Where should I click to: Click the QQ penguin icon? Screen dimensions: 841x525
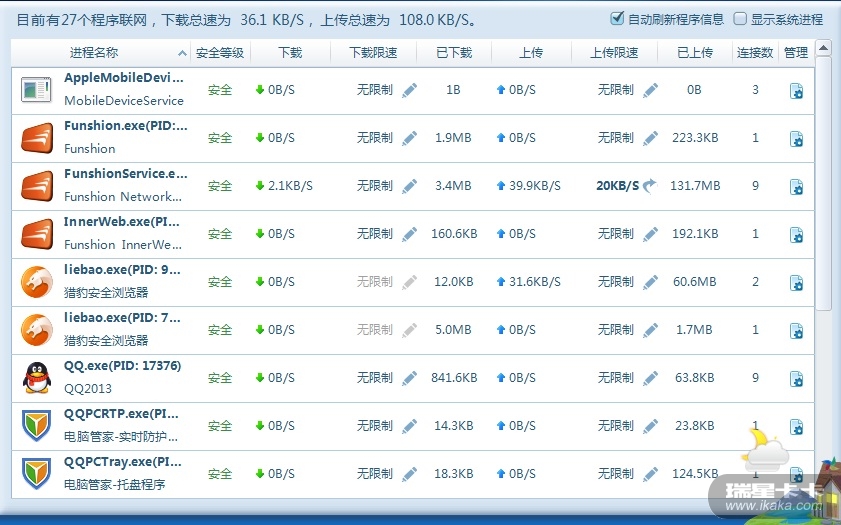pos(37,378)
